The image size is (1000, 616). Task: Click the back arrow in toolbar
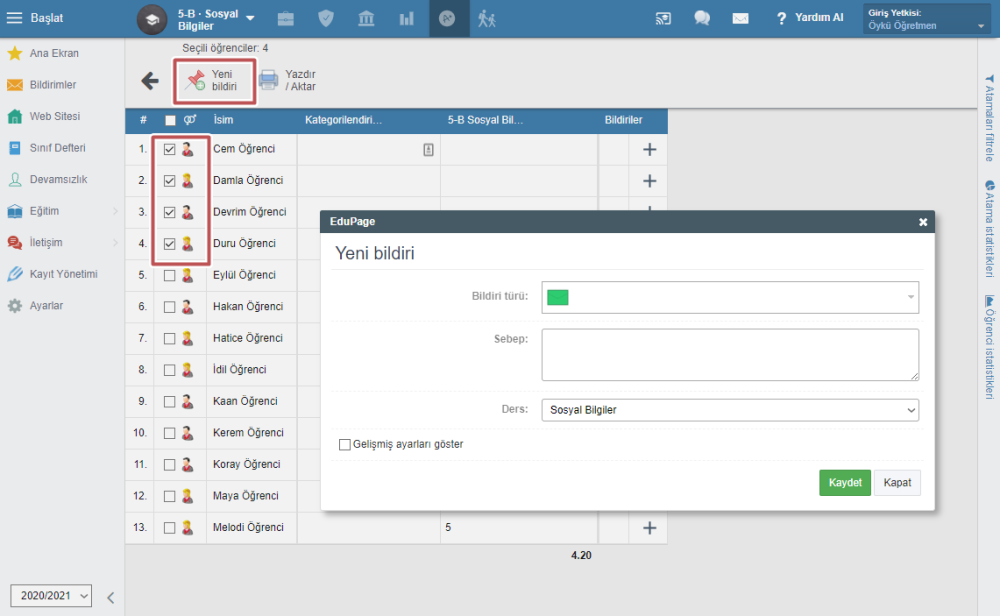pos(150,81)
